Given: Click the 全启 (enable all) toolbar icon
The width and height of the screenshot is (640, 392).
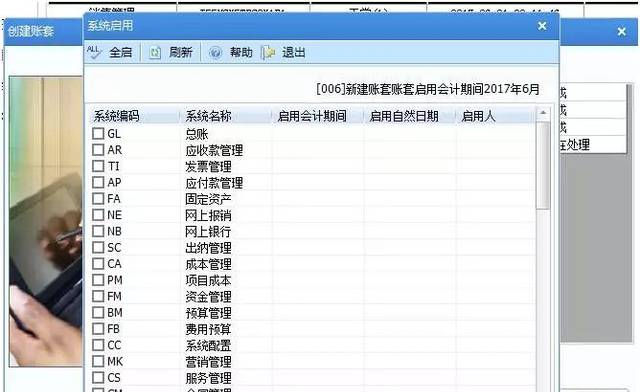Looking at the screenshot, I should 93,52.
